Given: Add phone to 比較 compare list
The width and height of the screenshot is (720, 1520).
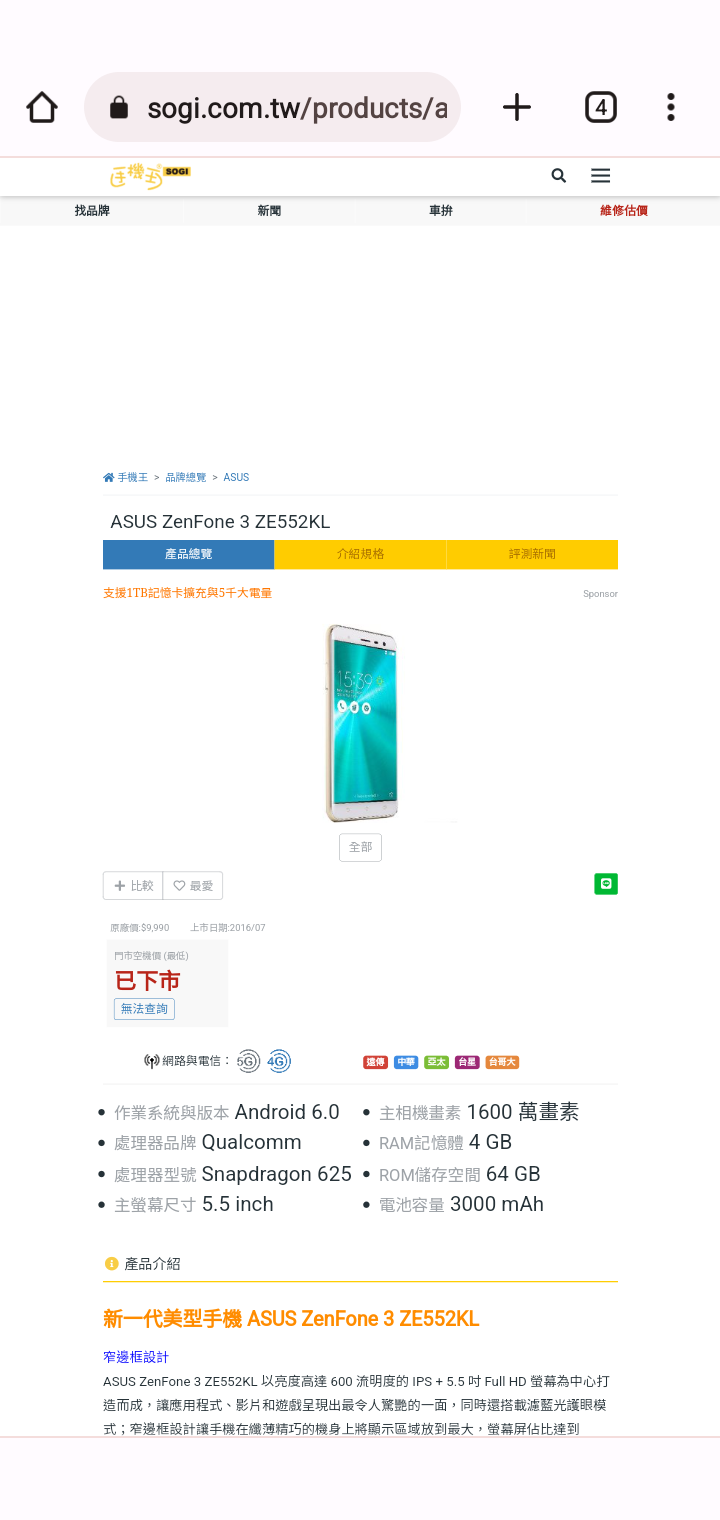Looking at the screenshot, I should point(133,886).
